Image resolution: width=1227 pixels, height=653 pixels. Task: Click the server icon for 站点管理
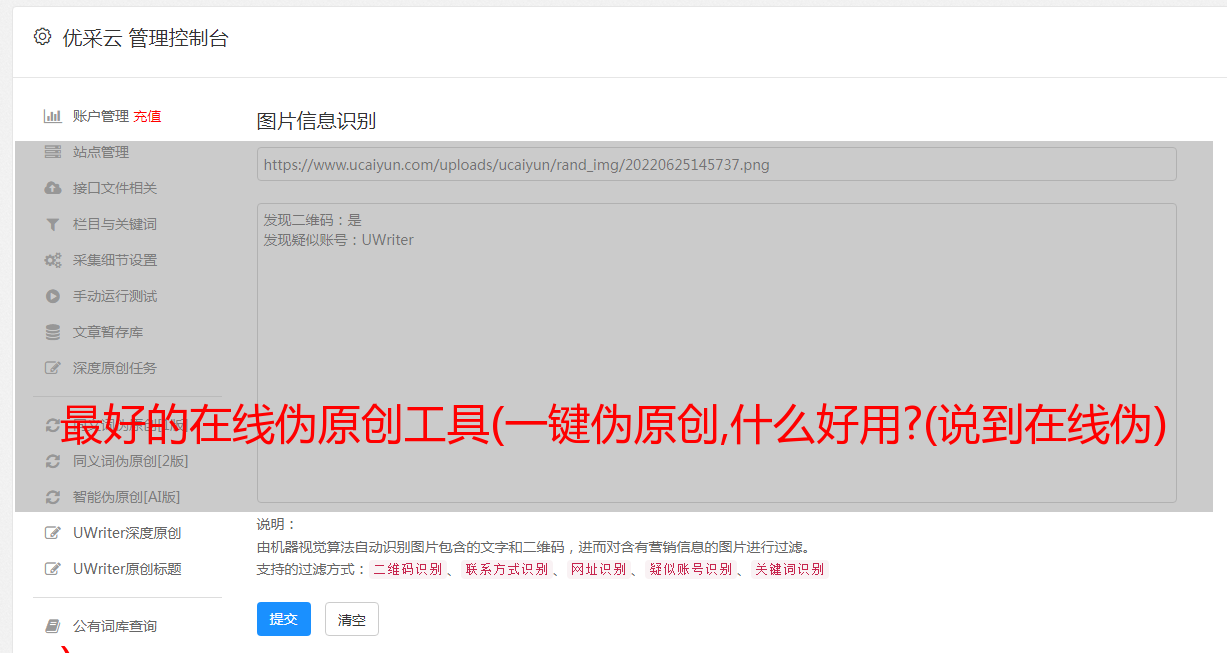[53, 152]
